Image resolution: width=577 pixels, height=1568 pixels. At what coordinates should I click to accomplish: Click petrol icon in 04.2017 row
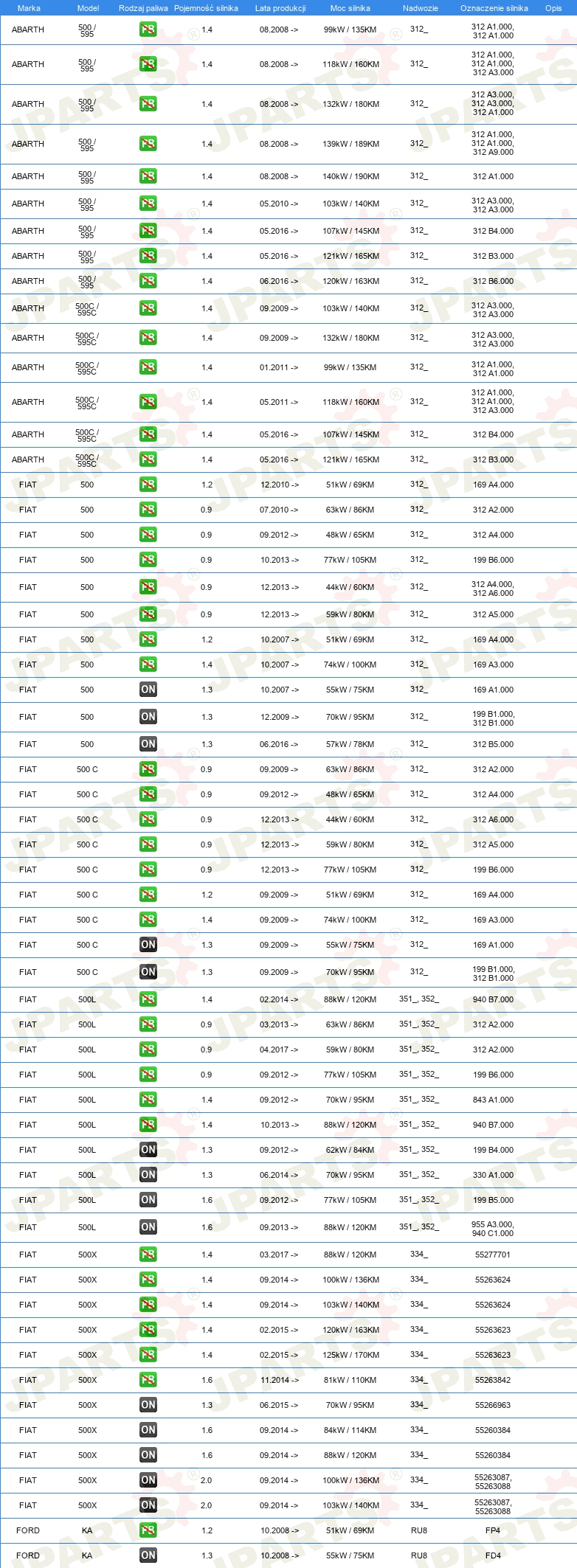[148, 1050]
